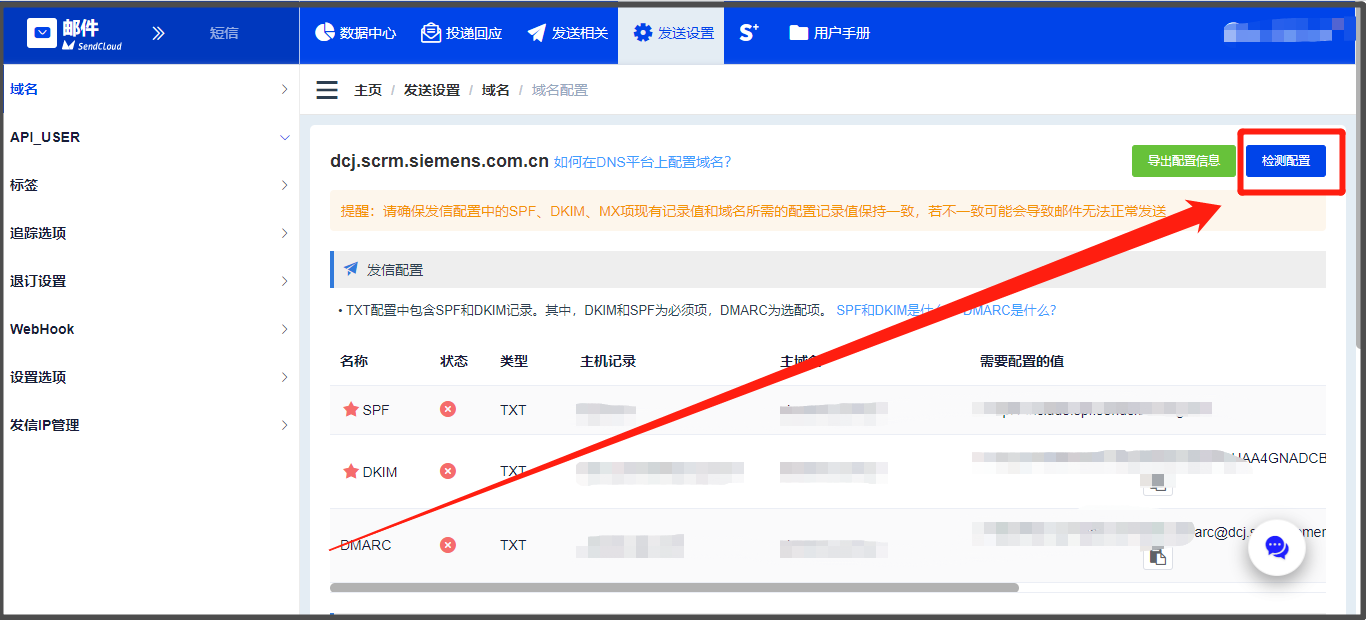Switch to the 短信 tab
Screen dimensions: 1366x620
[224, 32]
